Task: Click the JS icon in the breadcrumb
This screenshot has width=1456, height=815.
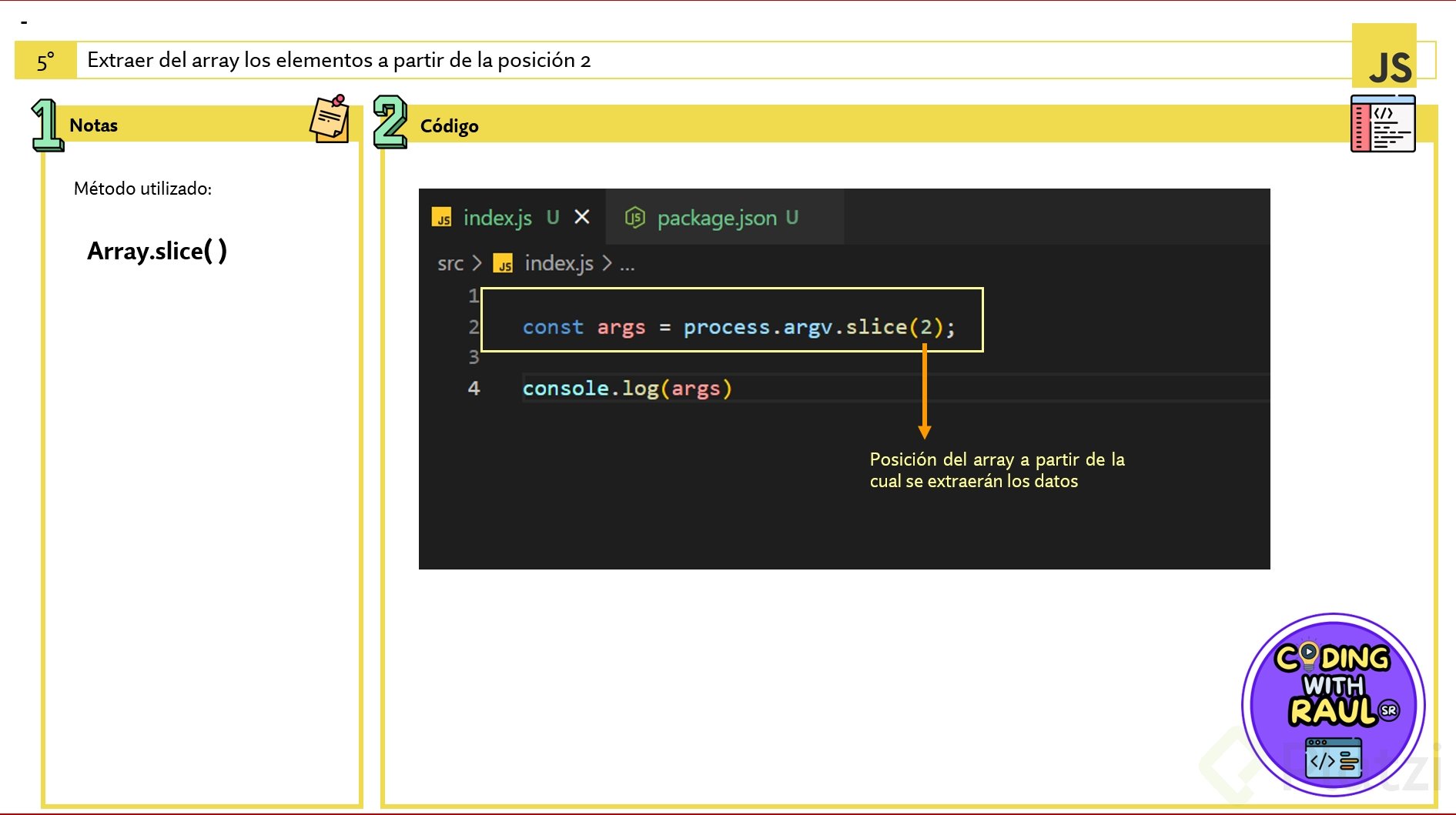Action: click(x=503, y=264)
